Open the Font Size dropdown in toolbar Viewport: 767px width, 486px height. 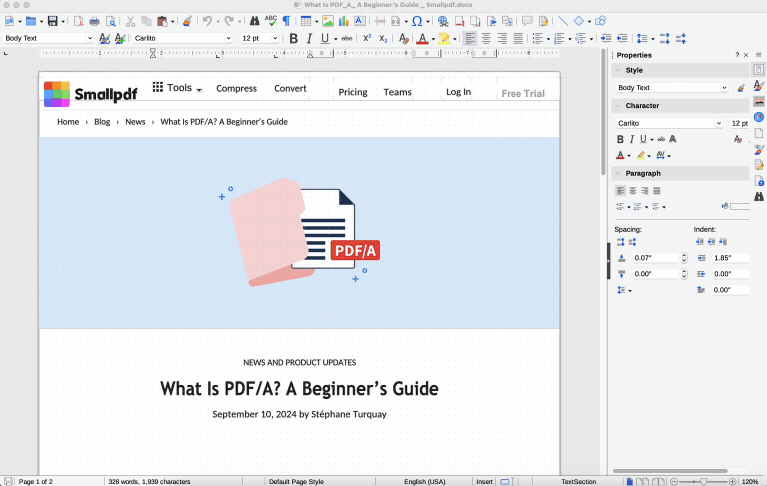coord(275,38)
